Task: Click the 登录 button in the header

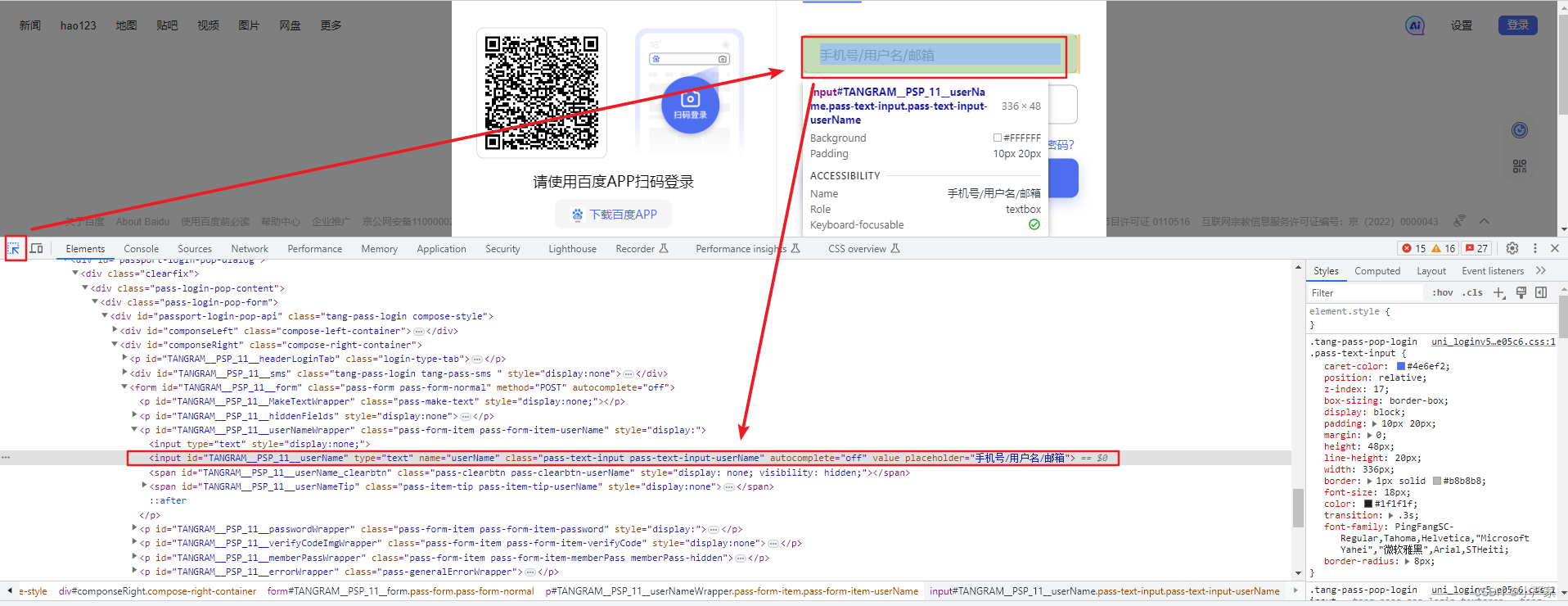Action: [x=1518, y=25]
